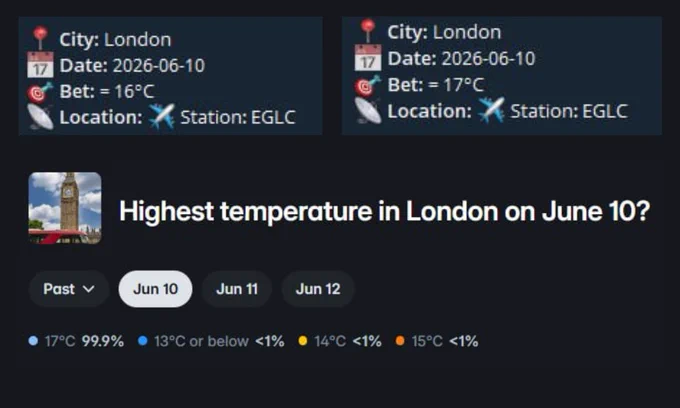Click the airplane icon in right card
Screen dimensions: 680x408
[491, 110]
